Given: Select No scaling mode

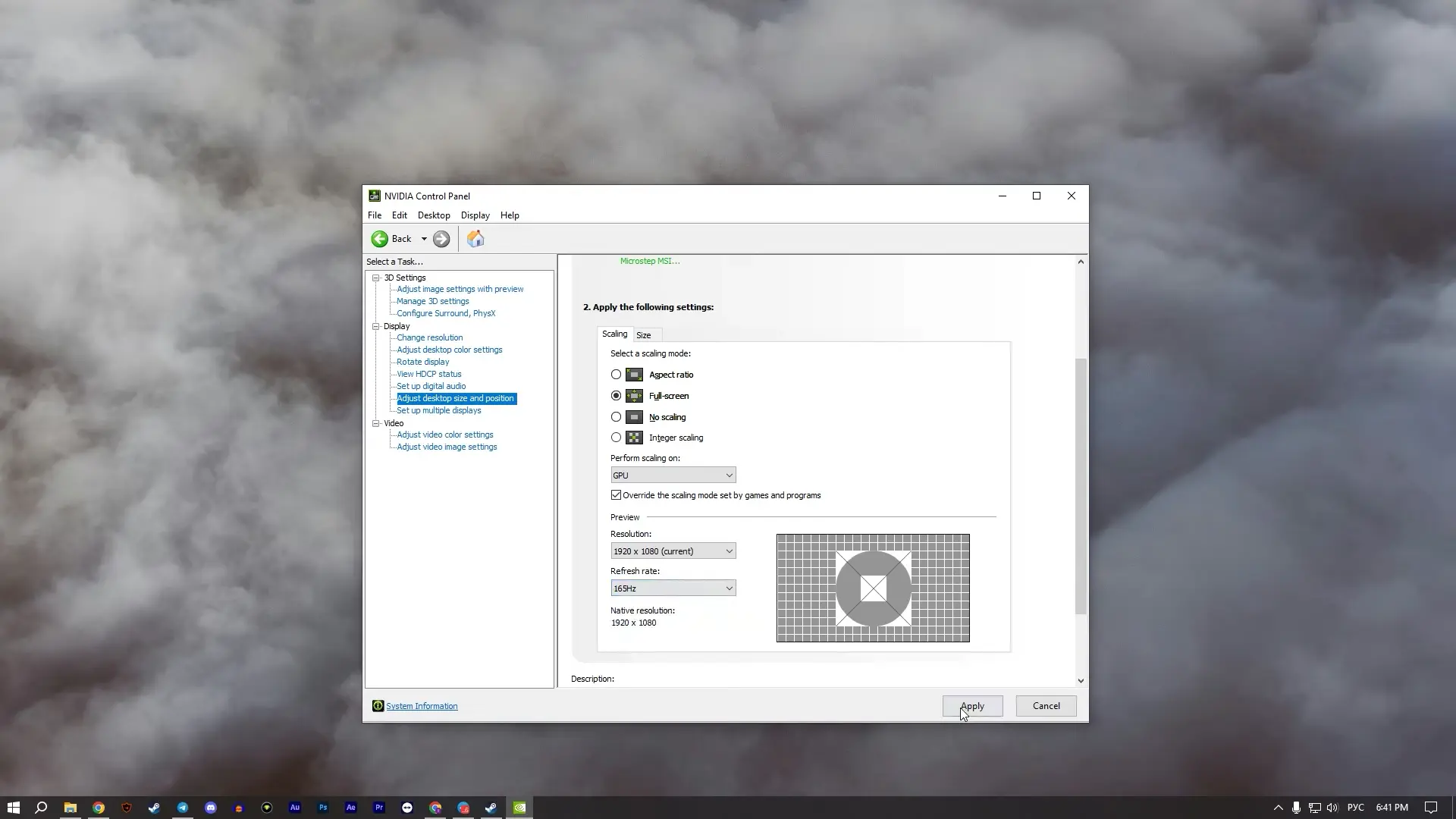Looking at the screenshot, I should 616,417.
